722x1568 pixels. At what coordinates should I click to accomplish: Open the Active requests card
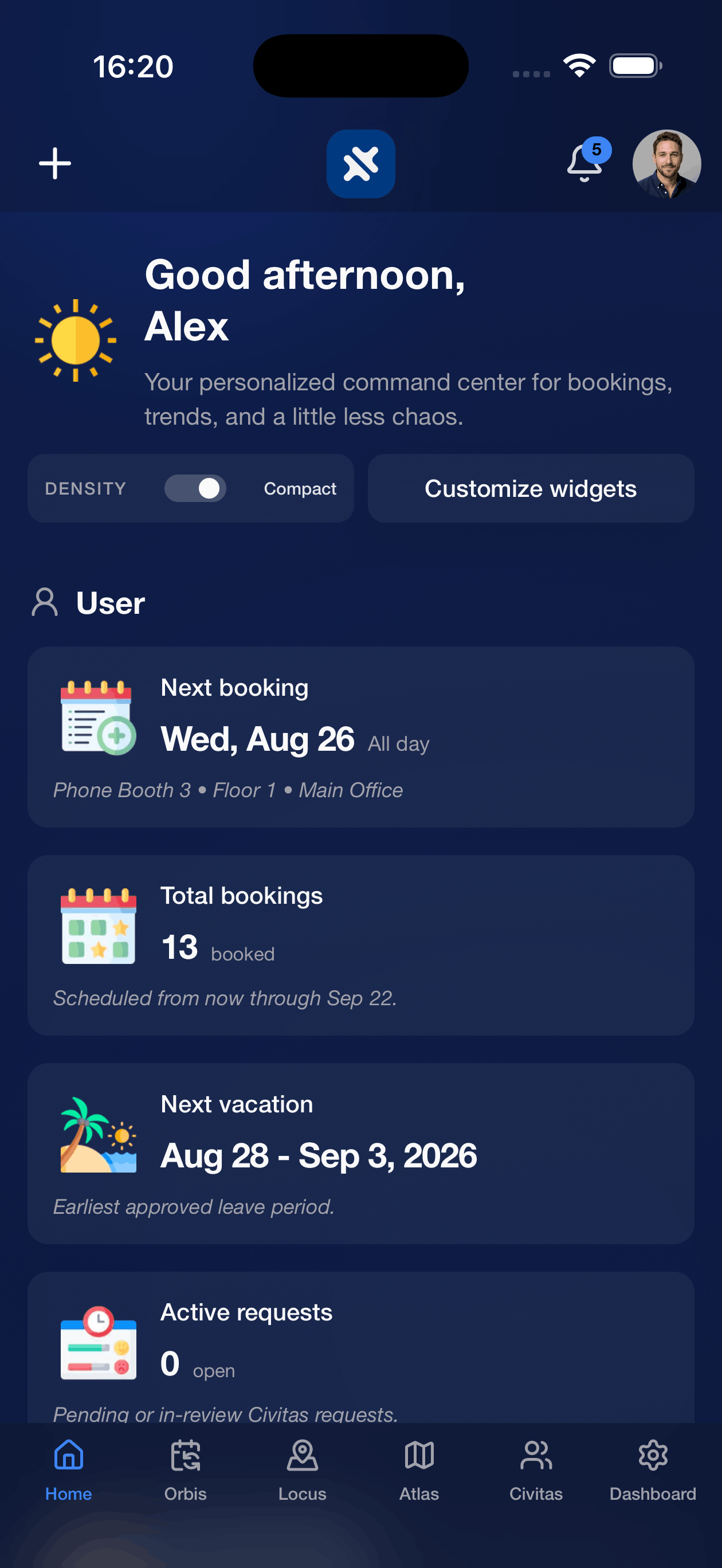pos(361,1348)
